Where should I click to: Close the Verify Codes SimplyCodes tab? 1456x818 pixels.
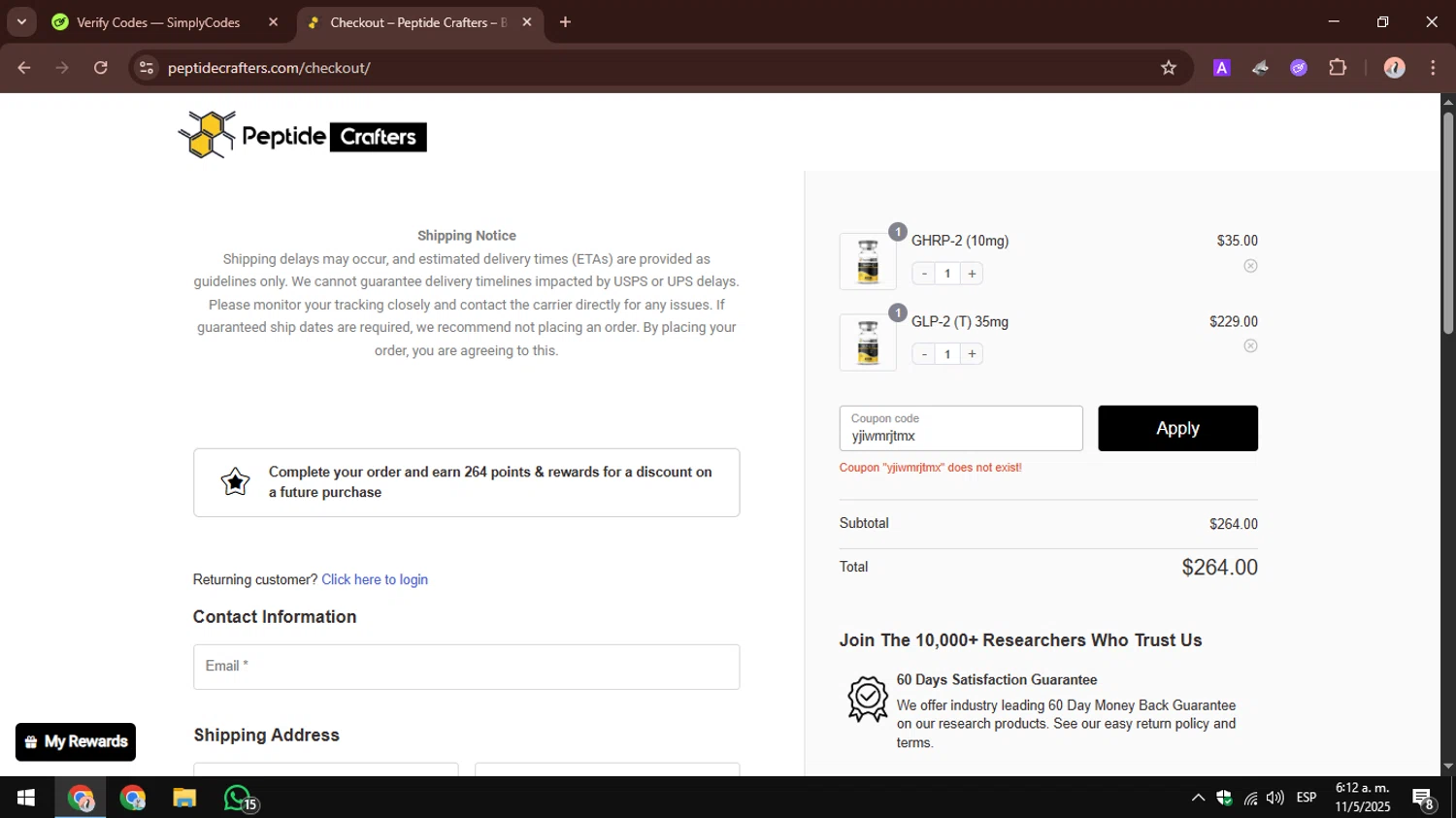coord(273,22)
